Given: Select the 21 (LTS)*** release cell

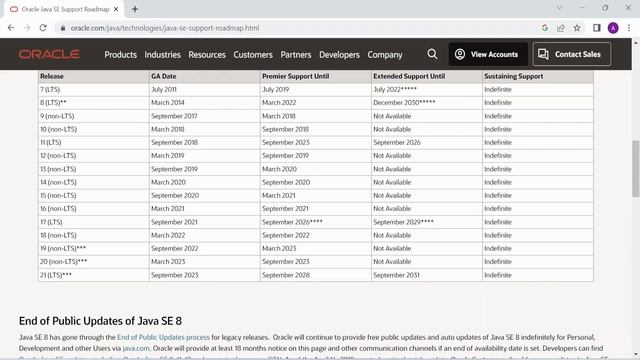Looking at the screenshot, I should 93,275.
